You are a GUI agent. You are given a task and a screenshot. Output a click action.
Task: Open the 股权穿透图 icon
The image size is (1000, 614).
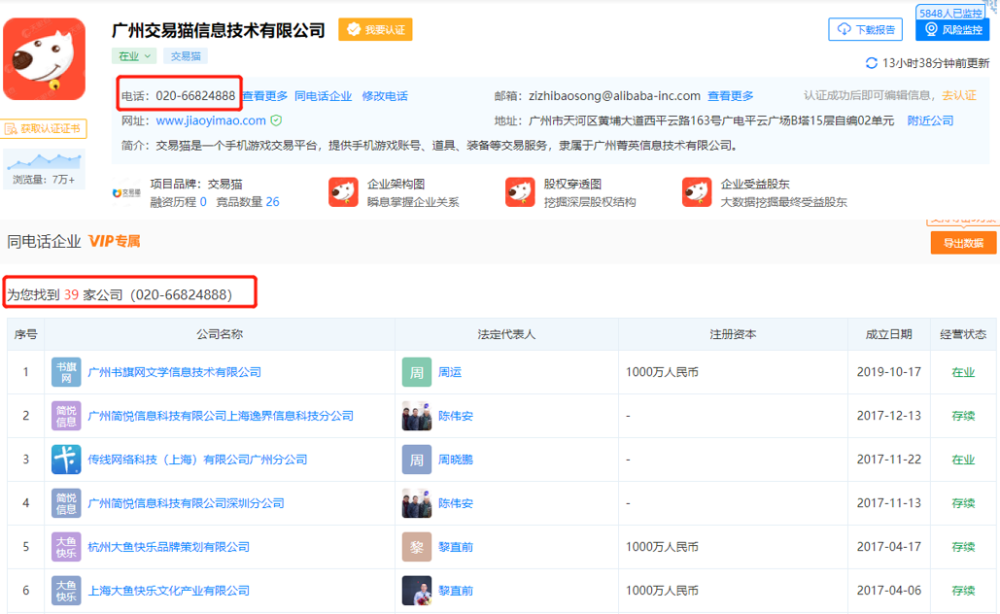click(520, 193)
